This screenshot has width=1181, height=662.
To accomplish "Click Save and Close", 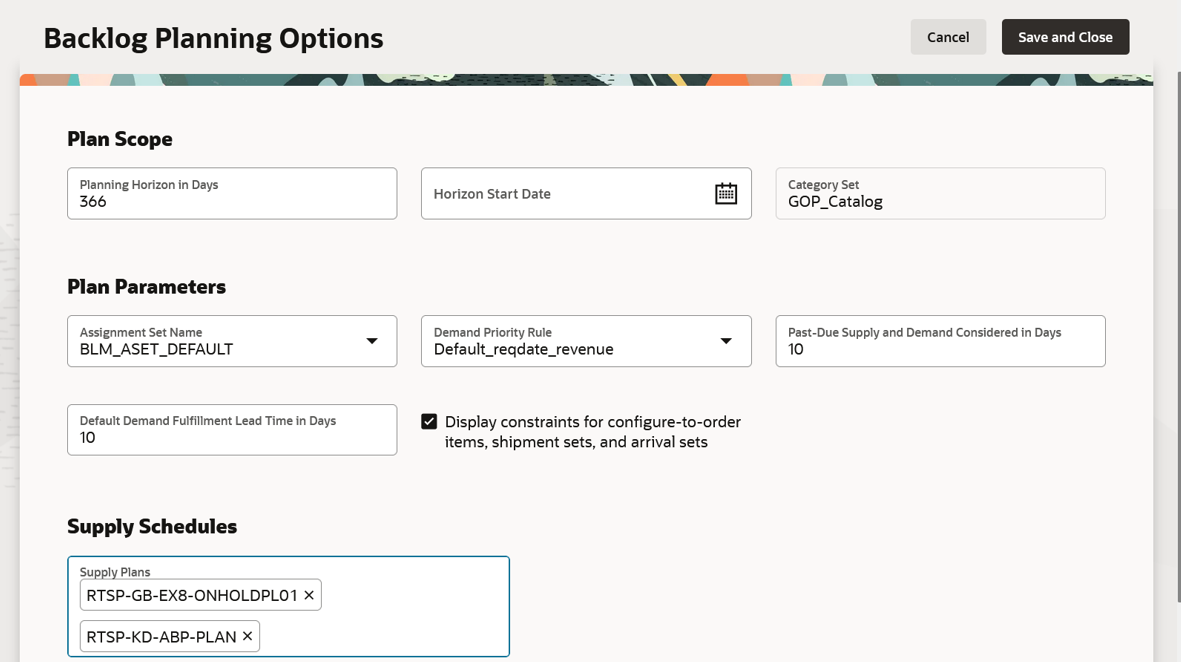I will coord(1065,37).
